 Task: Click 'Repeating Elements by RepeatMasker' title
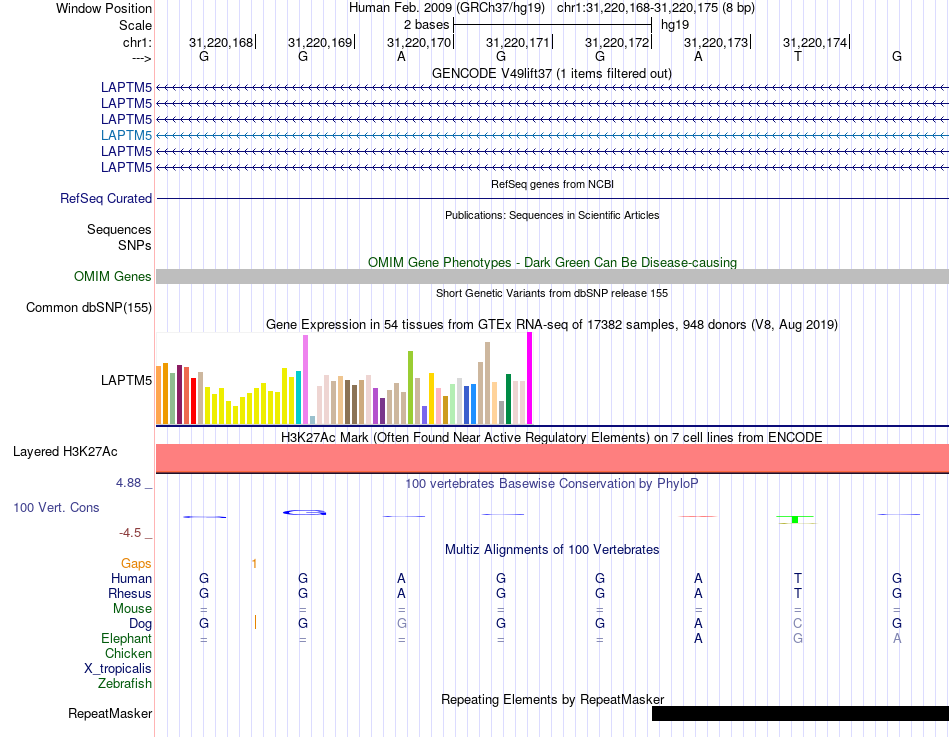(552, 699)
